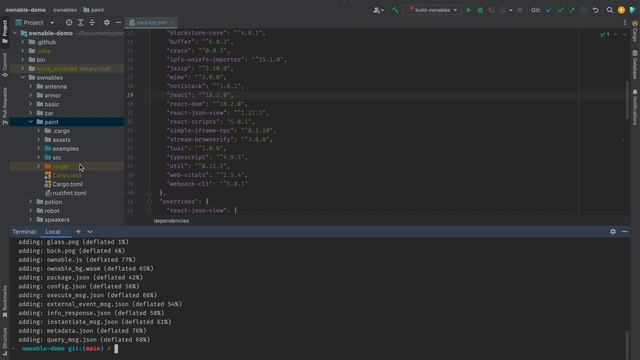This screenshot has width=640, height=360.
Task: Open IDE updates orange icon
Action: coord(621,10)
